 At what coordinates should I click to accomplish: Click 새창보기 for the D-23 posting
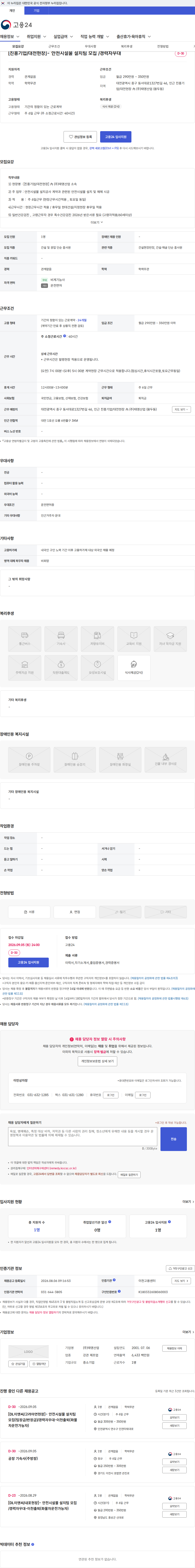pyautogui.click(x=174, y=1515)
